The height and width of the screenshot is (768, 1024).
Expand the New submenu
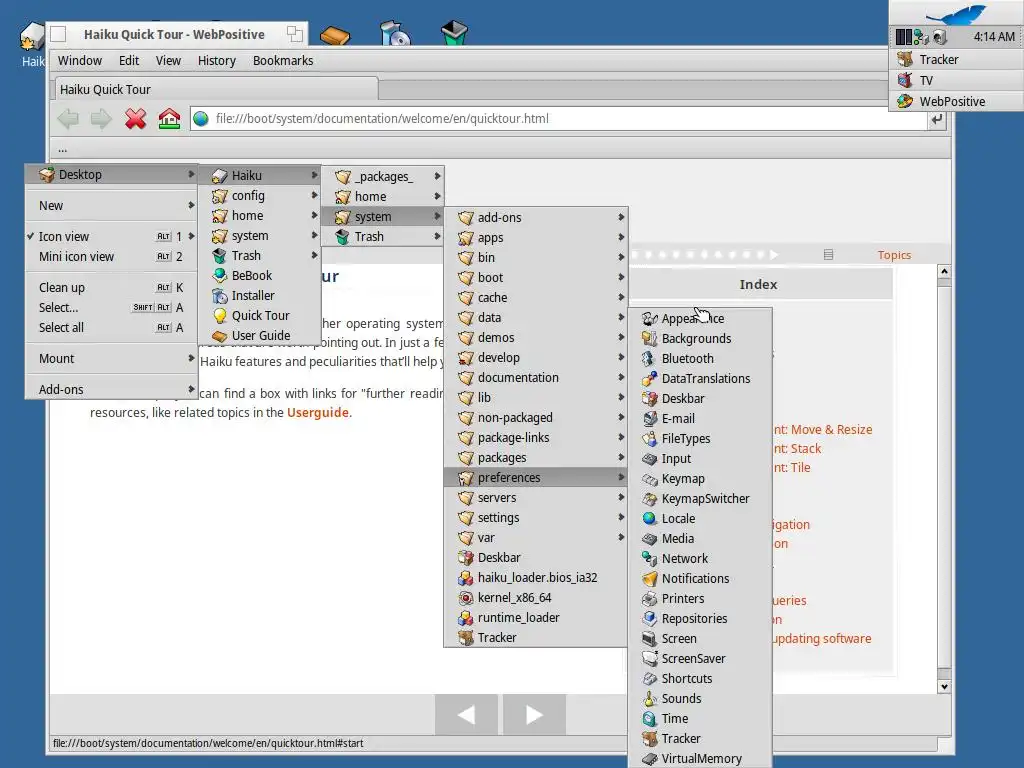[111, 206]
